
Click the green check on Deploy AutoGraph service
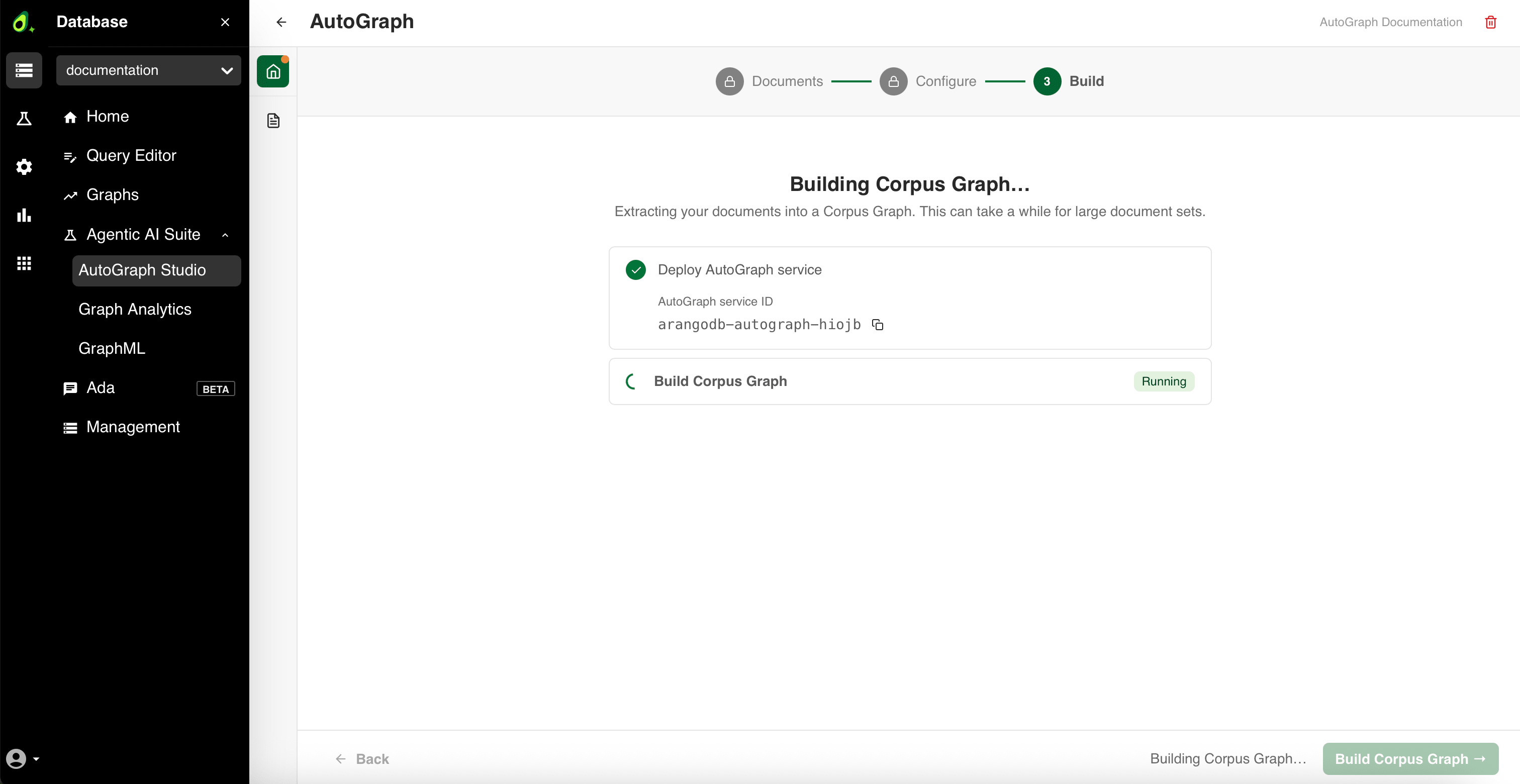[x=635, y=270]
